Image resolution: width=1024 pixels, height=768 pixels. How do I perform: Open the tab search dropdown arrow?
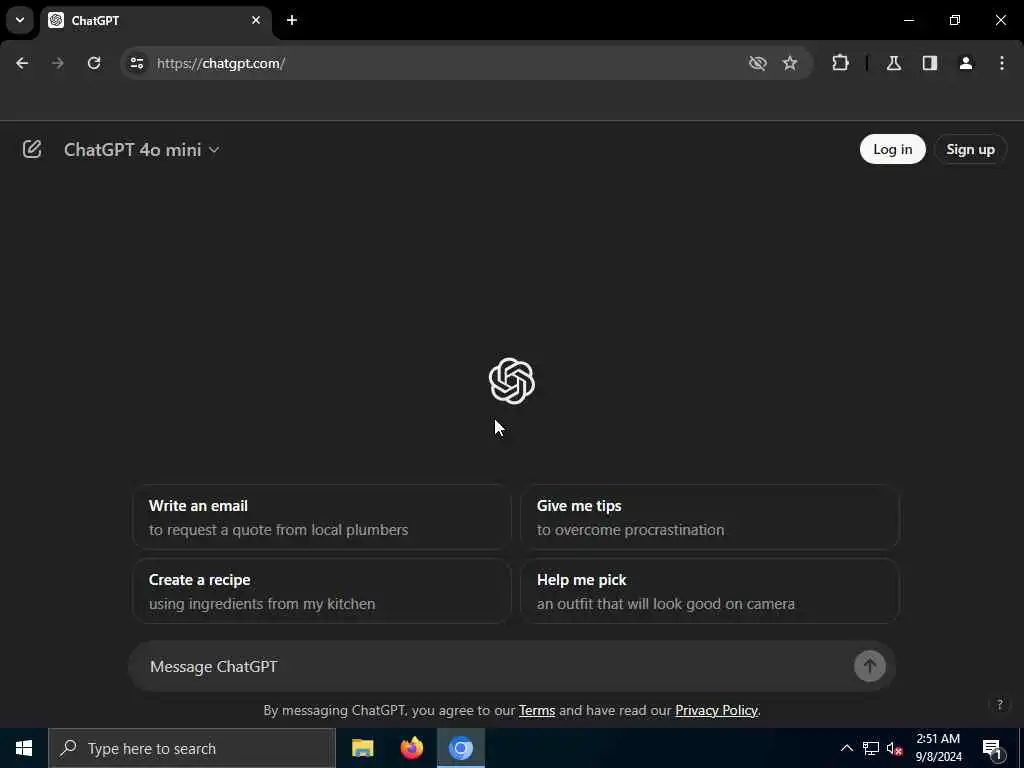tap(20, 20)
